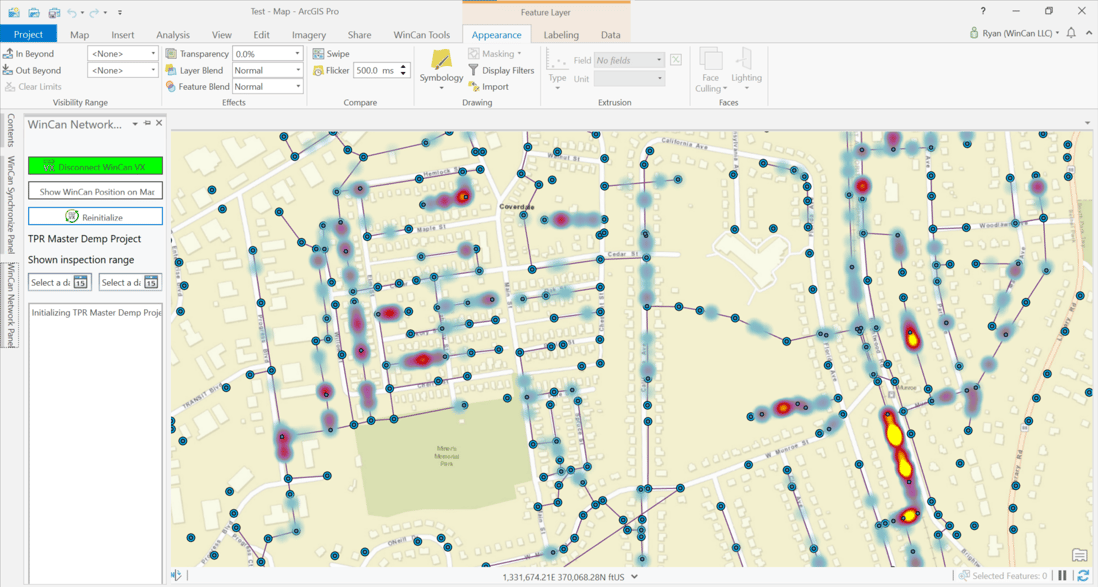Click the Disconnect WinCan VX button
1098x587 pixels.
pos(95,166)
